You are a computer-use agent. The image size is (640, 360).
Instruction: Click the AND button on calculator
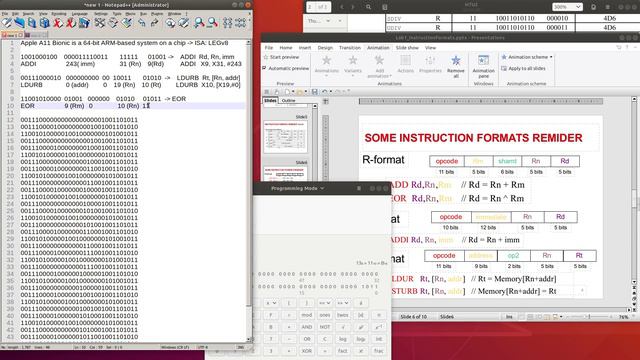coord(307,327)
